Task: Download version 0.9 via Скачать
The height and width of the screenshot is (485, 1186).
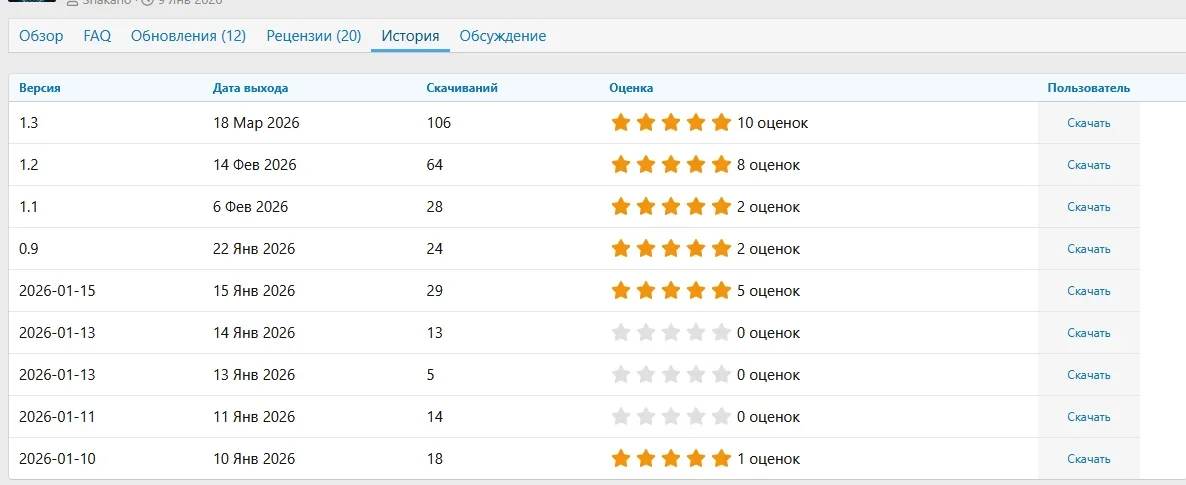Action: click(1088, 249)
